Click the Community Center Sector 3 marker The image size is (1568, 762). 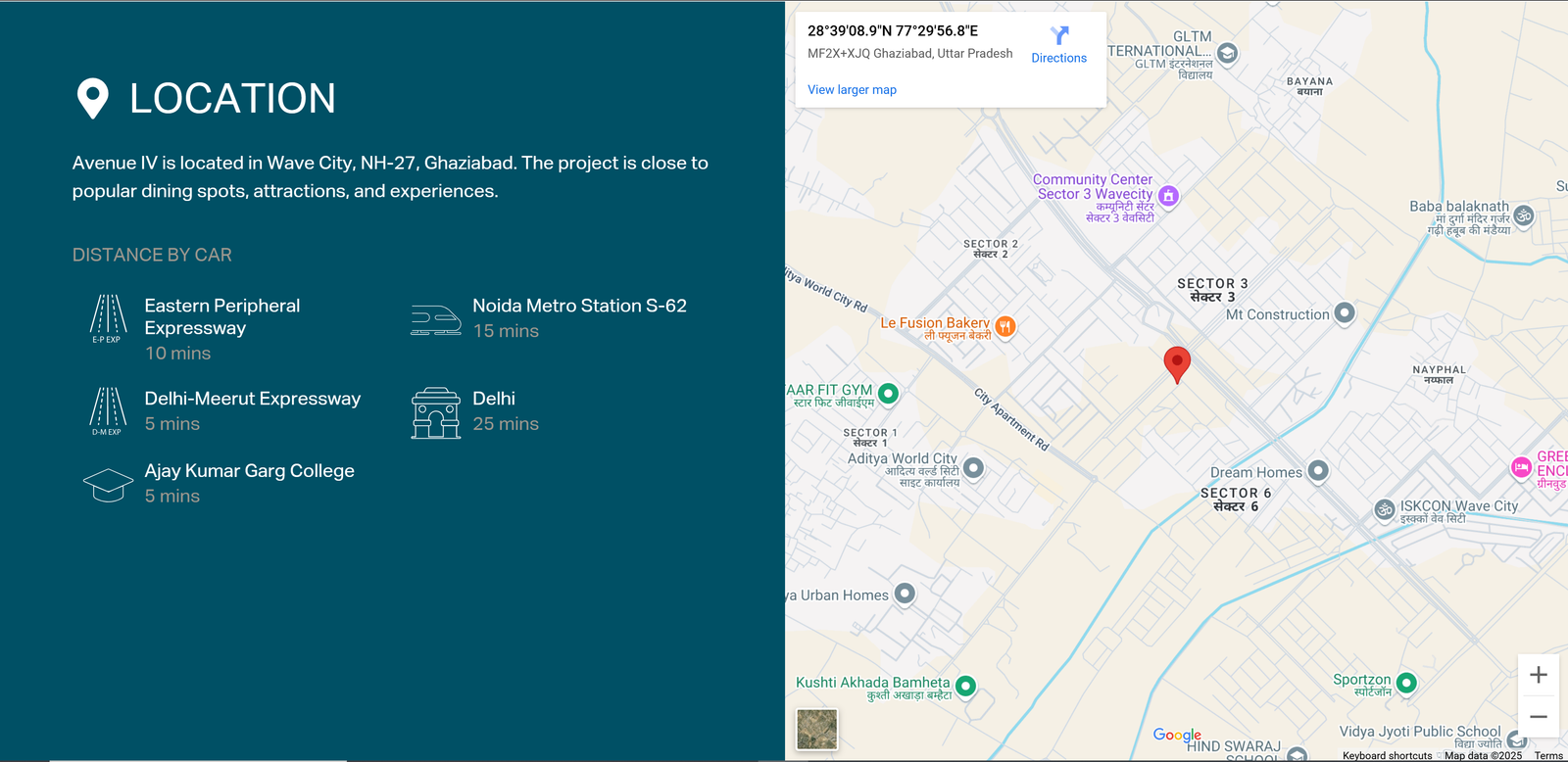point(1168,196)
